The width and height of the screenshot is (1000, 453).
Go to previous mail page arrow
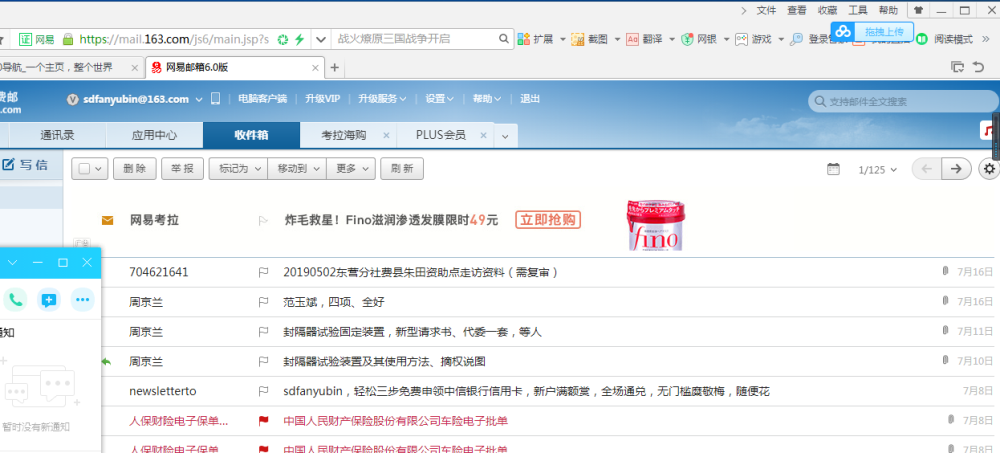click(927, 168)
